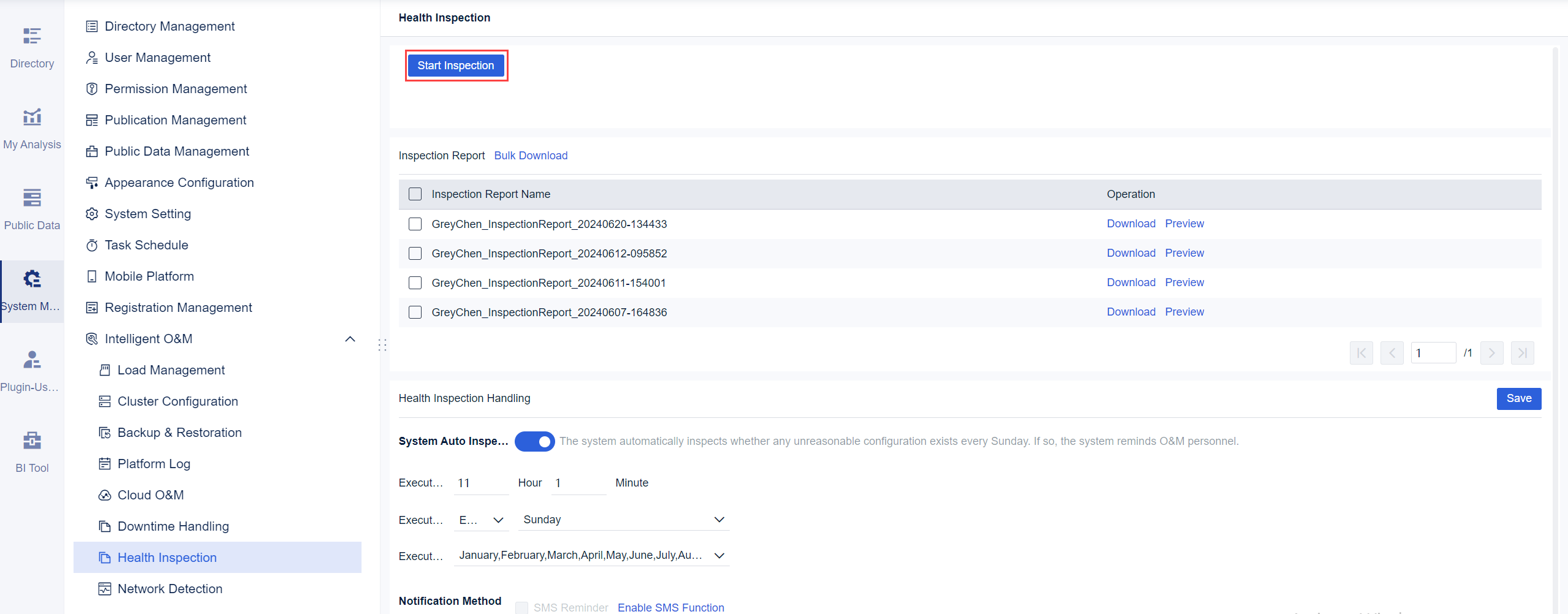Open the months selection dropdown
The width and height of the screenshot is (1568, 614).
click(591, 555)
